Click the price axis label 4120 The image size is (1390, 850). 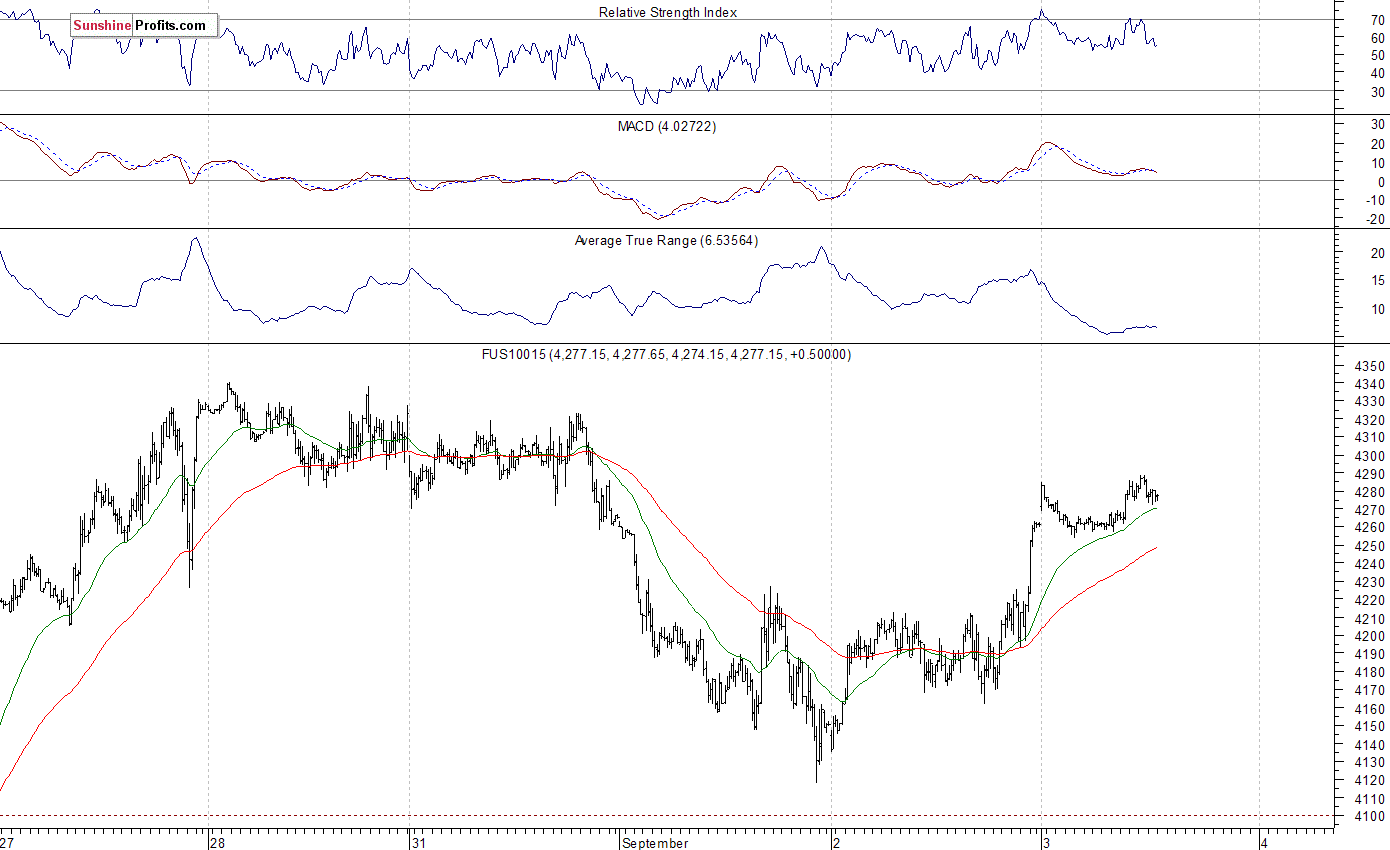pos(1369,781)
